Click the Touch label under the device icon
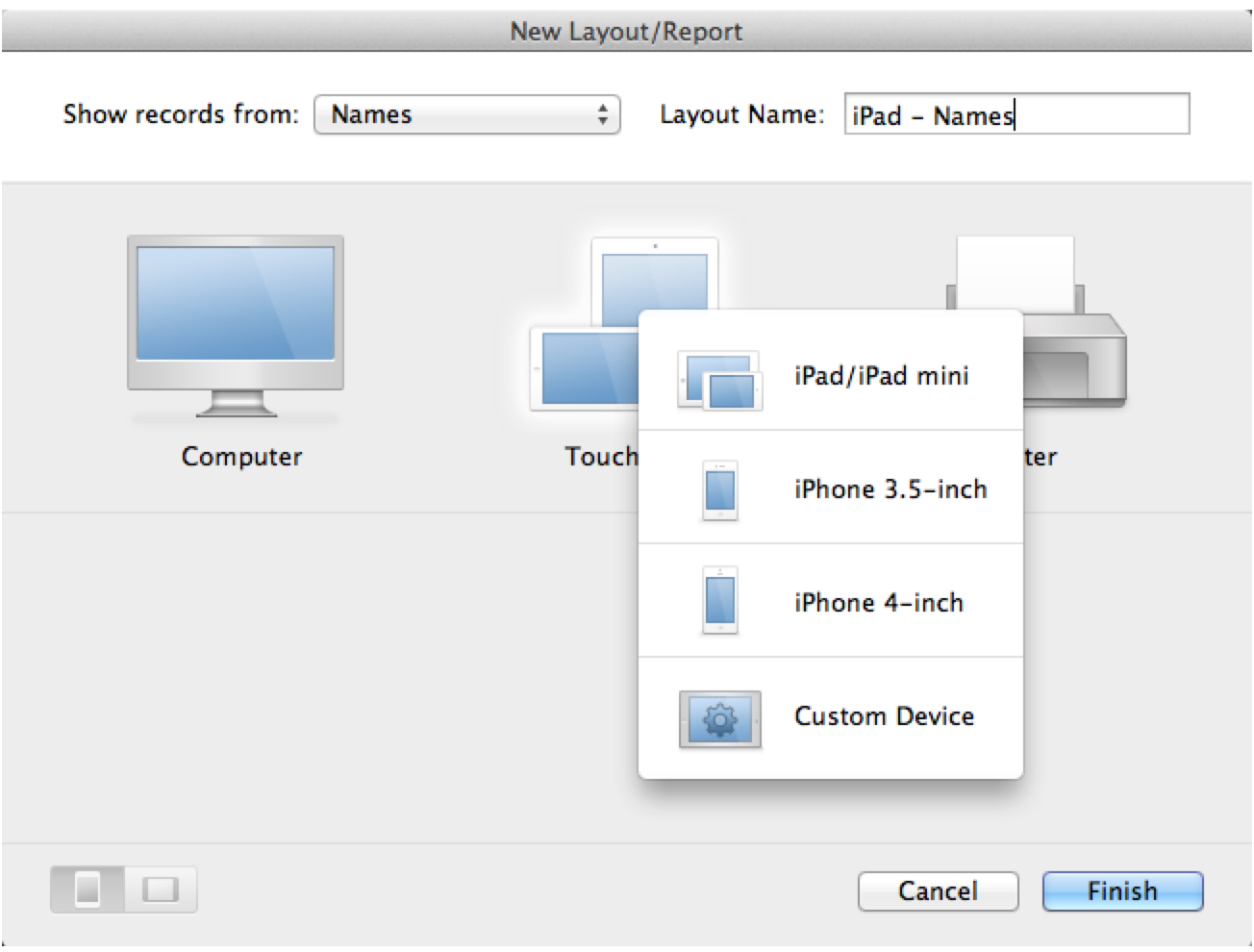Image resolution: width=1254 pixels, height=952 pixels. pyautogui.click(x=601, y=456)
